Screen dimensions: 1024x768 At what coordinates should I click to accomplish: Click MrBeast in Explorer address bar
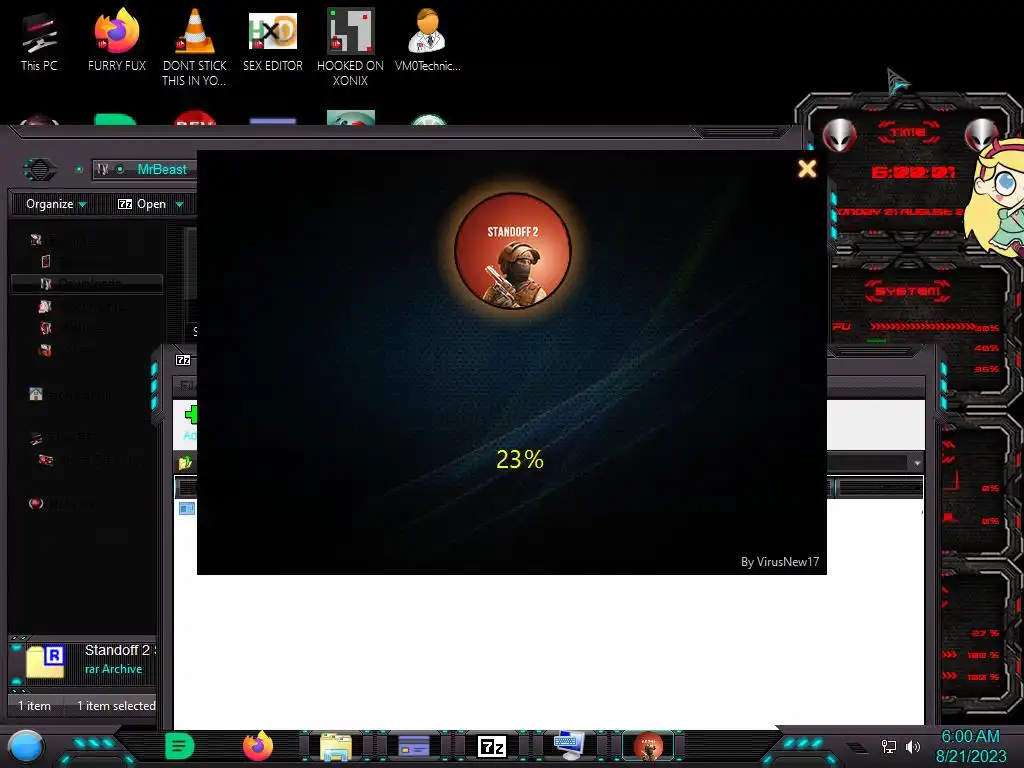click(x=162, y=169)
